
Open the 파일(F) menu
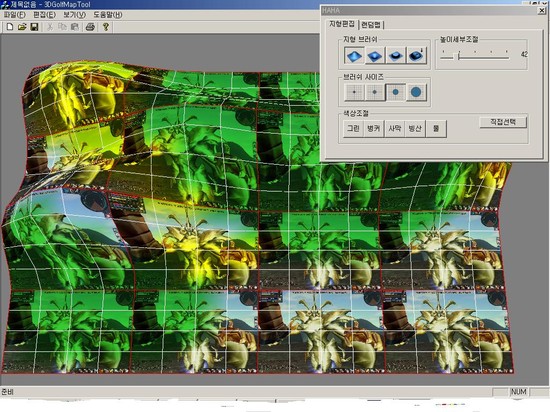point(14,15)
